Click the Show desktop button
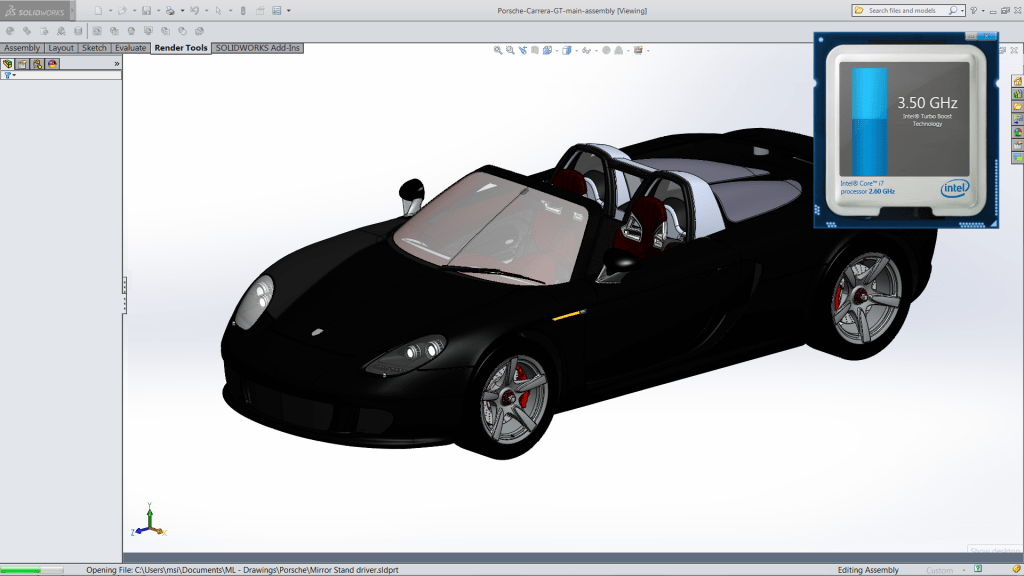Viewport: 1024px width, 576px height. tap(993, 551)
